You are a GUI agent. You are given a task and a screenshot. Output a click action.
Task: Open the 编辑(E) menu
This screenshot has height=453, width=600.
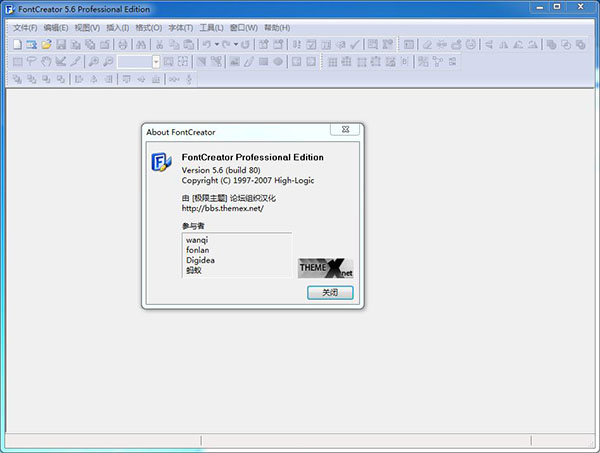tap(56, 28)
